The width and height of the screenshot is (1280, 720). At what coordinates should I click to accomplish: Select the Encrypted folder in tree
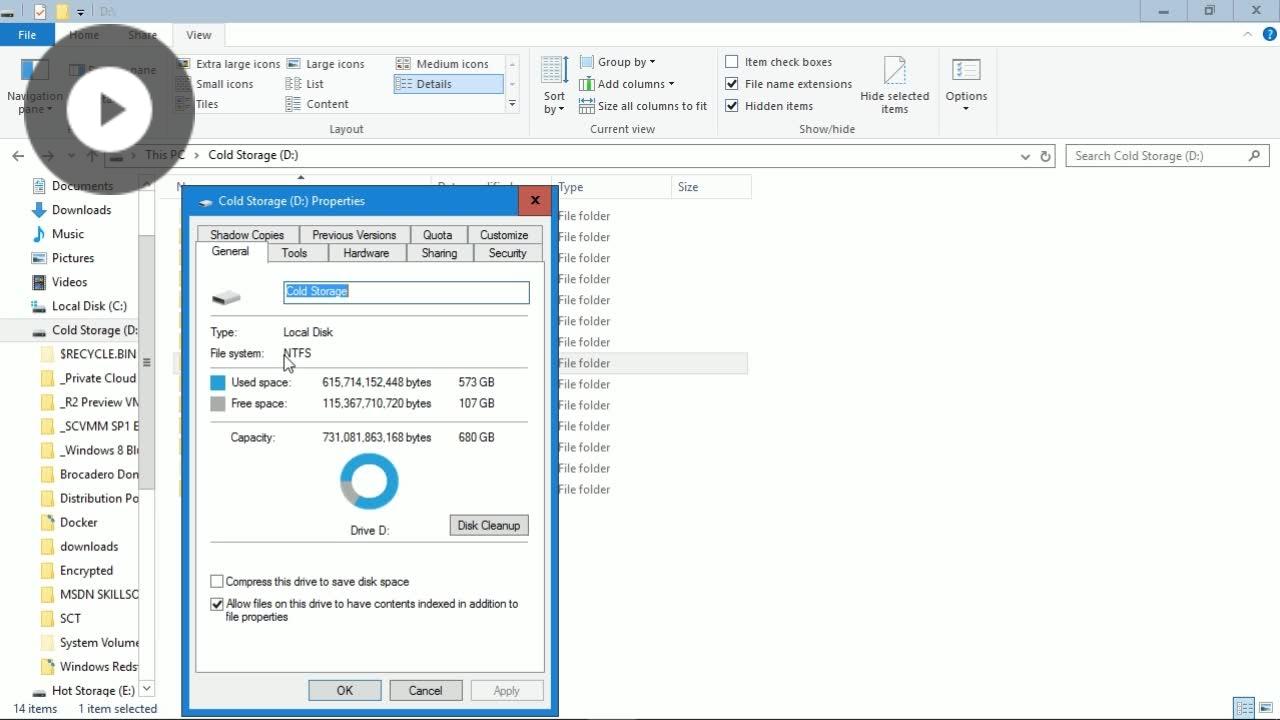(x=86, y=570)
